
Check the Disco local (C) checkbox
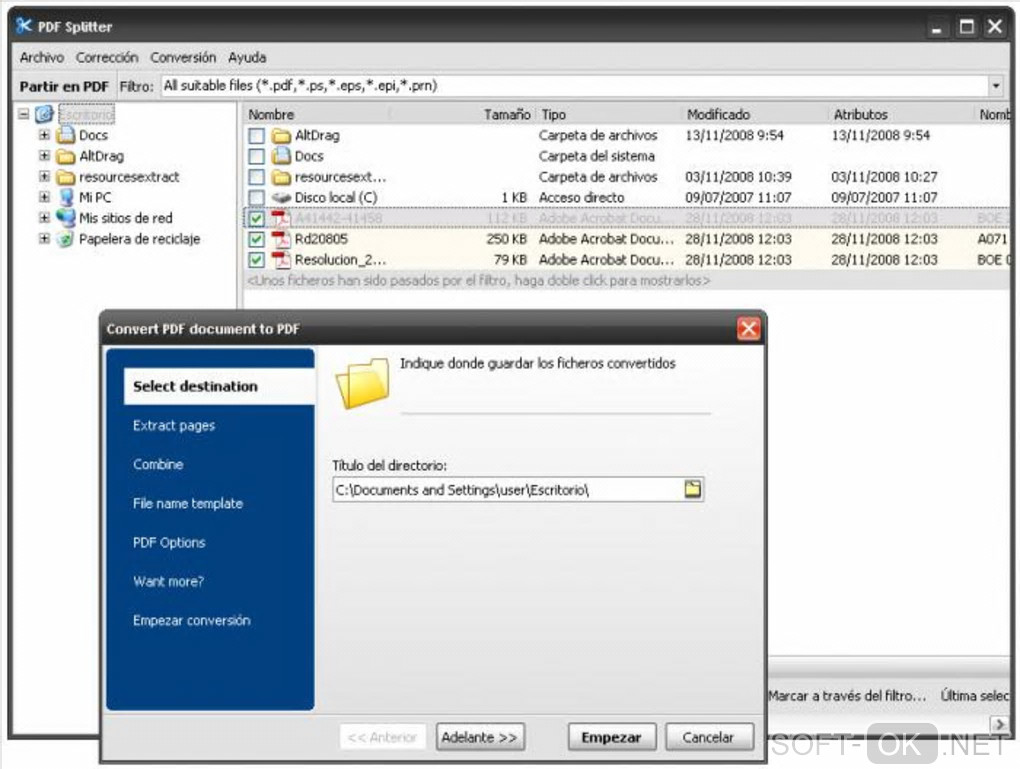click(x=256, y=197)
